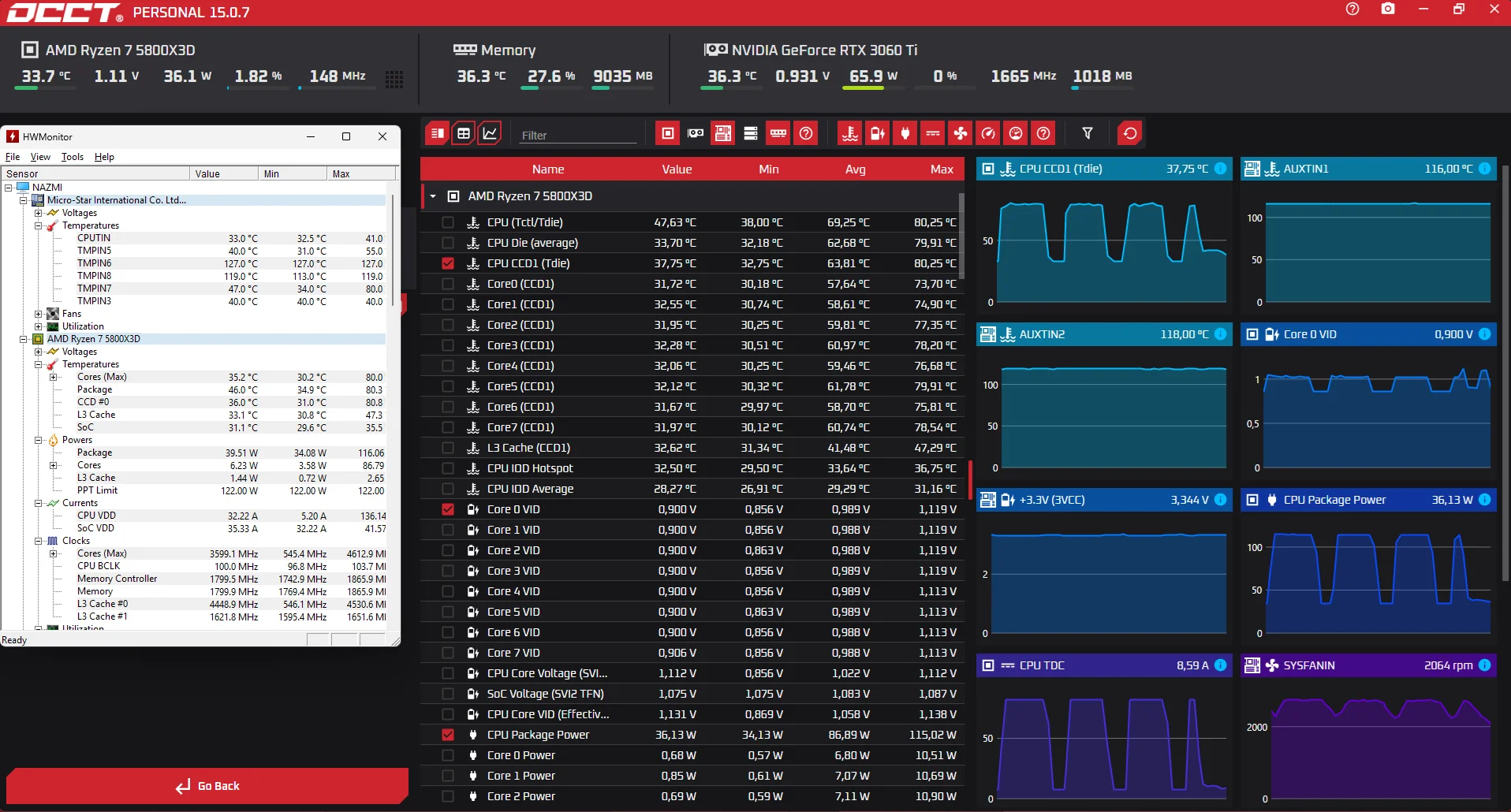
Task: Toggle the CPU sensor filter icon
Action: [x=668, y=133]
